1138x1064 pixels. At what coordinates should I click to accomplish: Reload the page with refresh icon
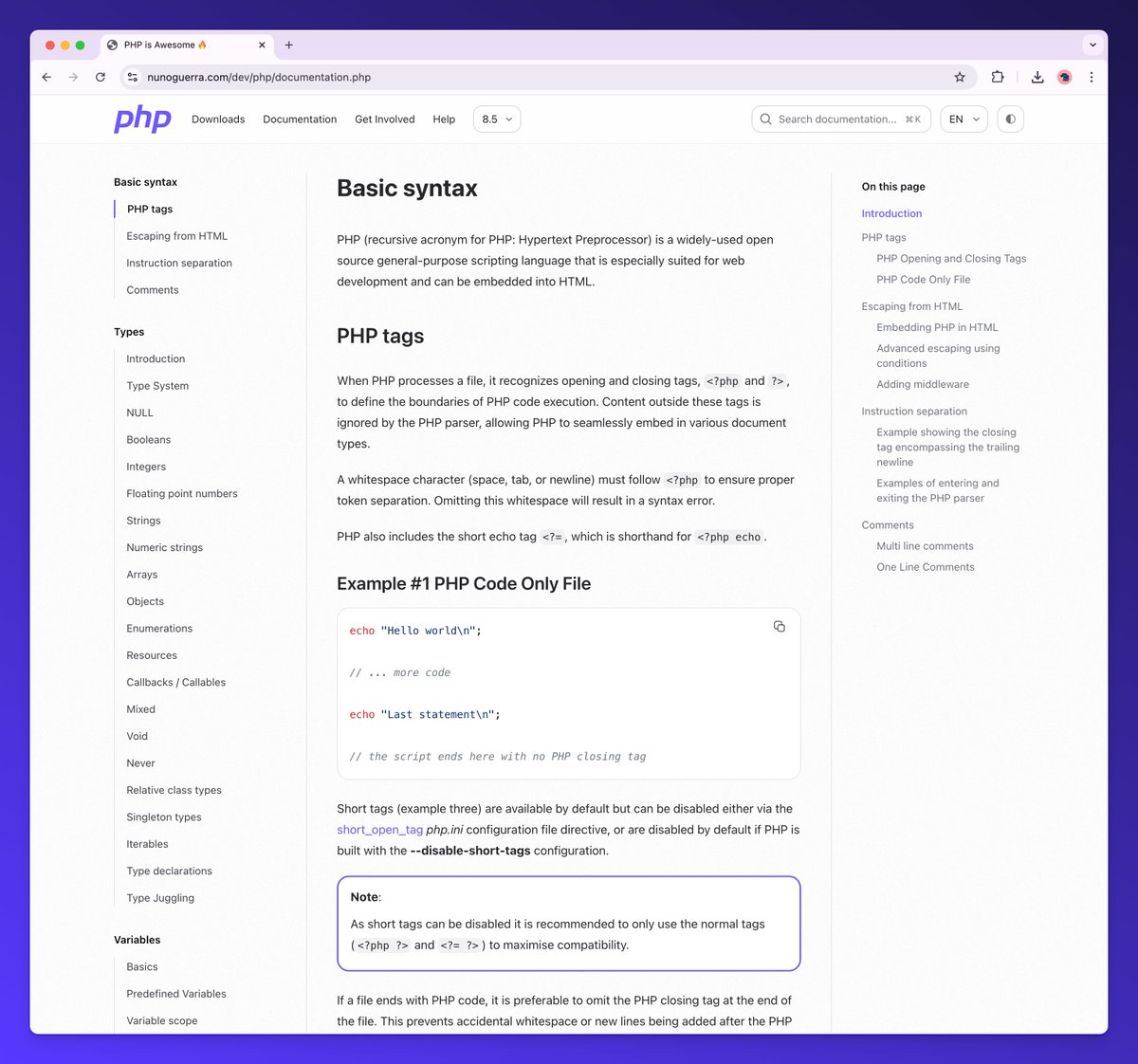(x=101, y=77)
